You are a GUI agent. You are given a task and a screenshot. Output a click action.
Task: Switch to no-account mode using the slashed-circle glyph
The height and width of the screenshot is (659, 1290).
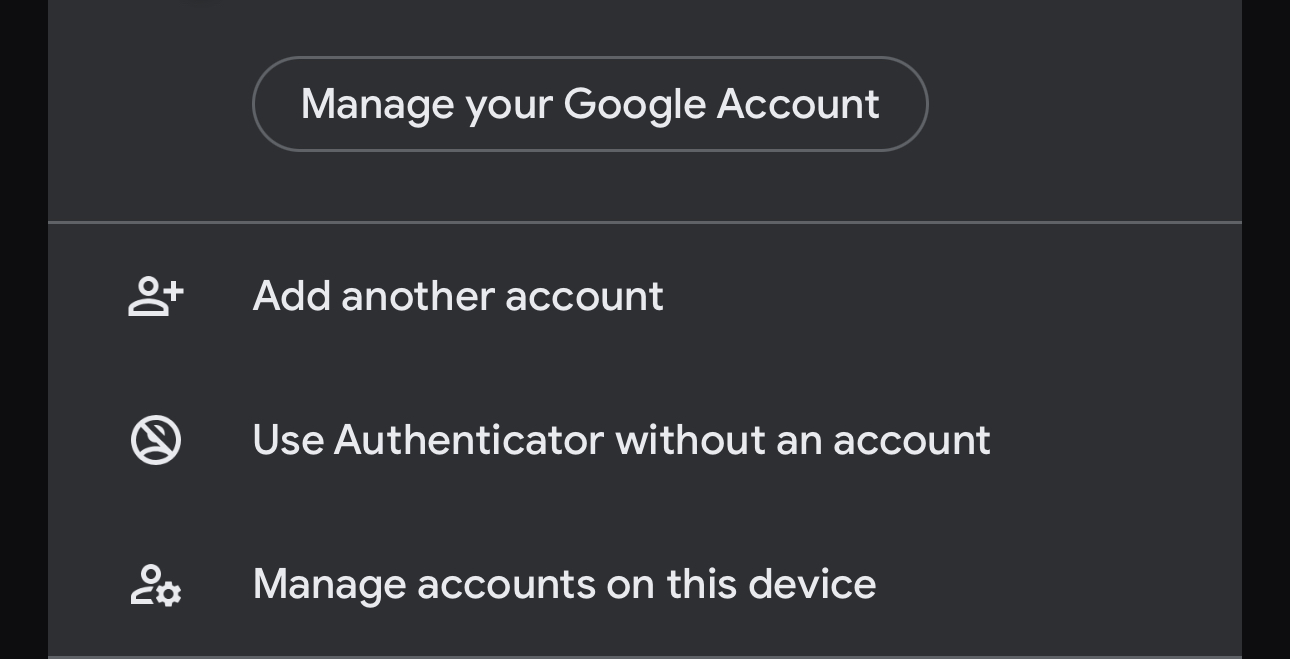[156, 440]
